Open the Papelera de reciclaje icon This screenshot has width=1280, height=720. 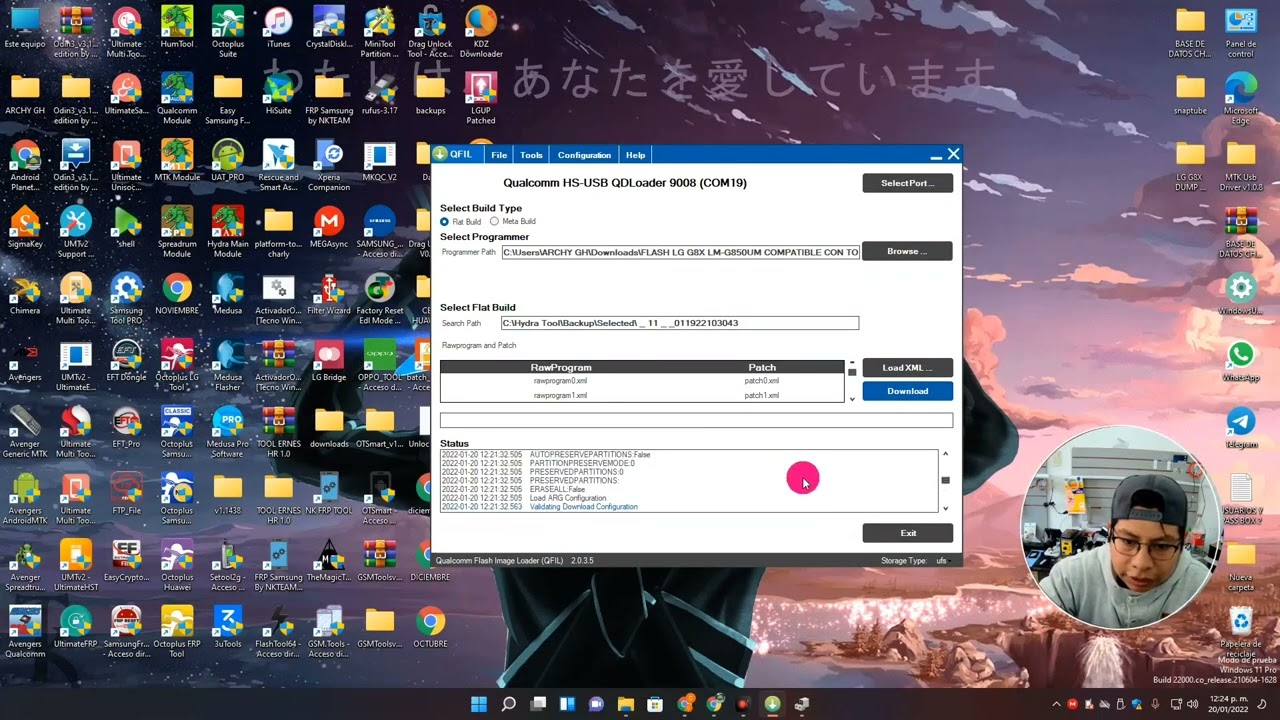1241,632
